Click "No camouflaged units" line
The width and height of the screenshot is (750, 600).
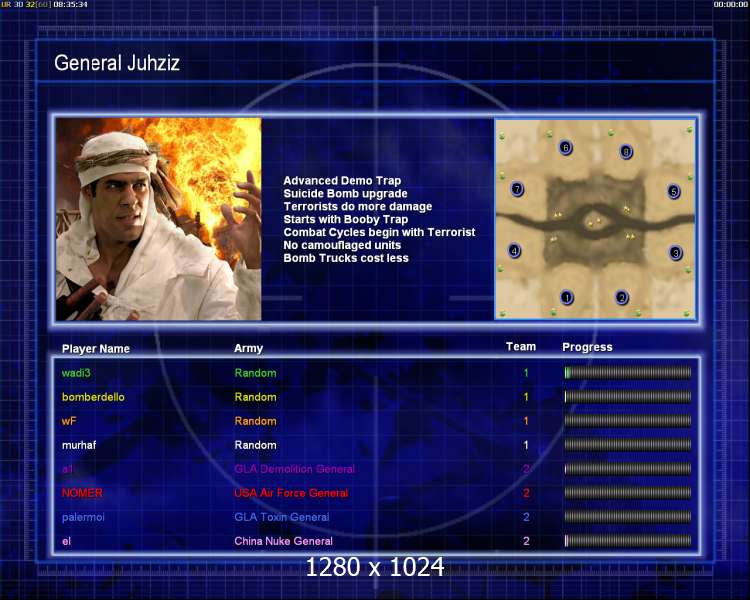tap(342, 245)
